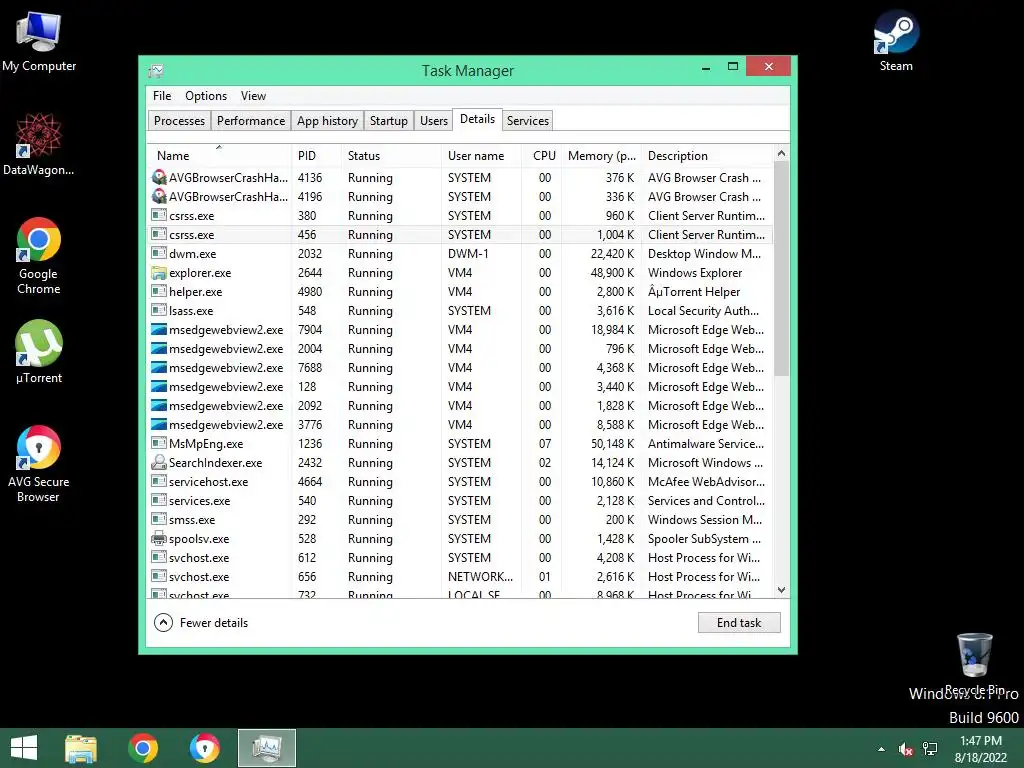Open File Explorer from the taskbar

click(x=81, y=748)
